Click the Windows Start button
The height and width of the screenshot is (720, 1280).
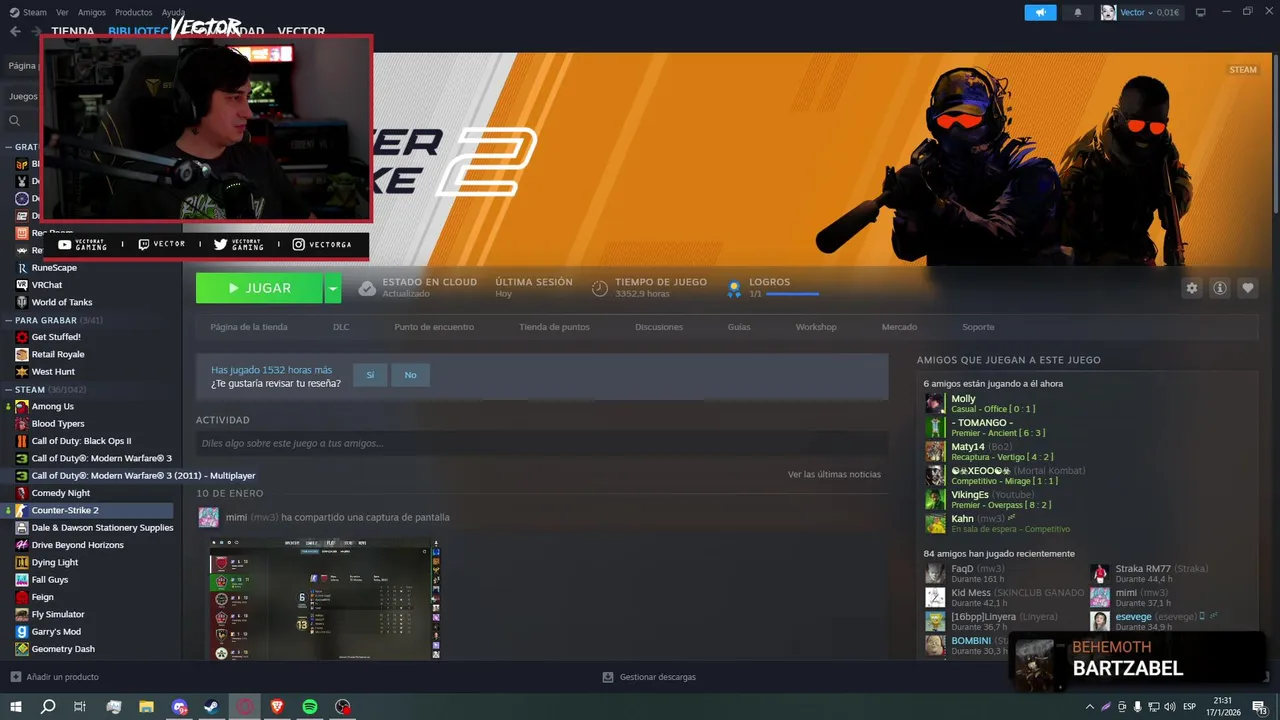(16, 707)
